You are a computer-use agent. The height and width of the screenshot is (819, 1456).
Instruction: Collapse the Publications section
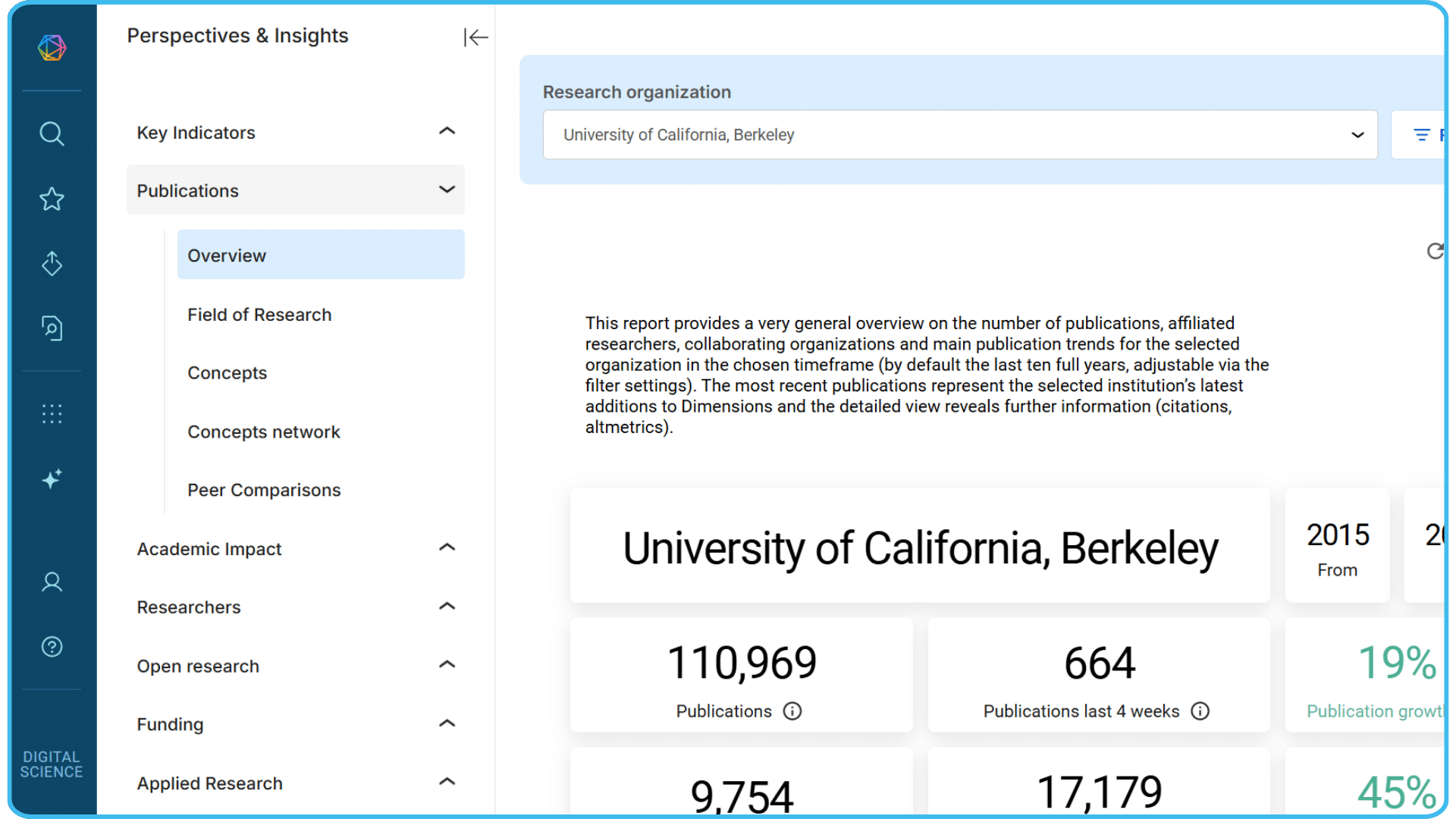(296, 190)
